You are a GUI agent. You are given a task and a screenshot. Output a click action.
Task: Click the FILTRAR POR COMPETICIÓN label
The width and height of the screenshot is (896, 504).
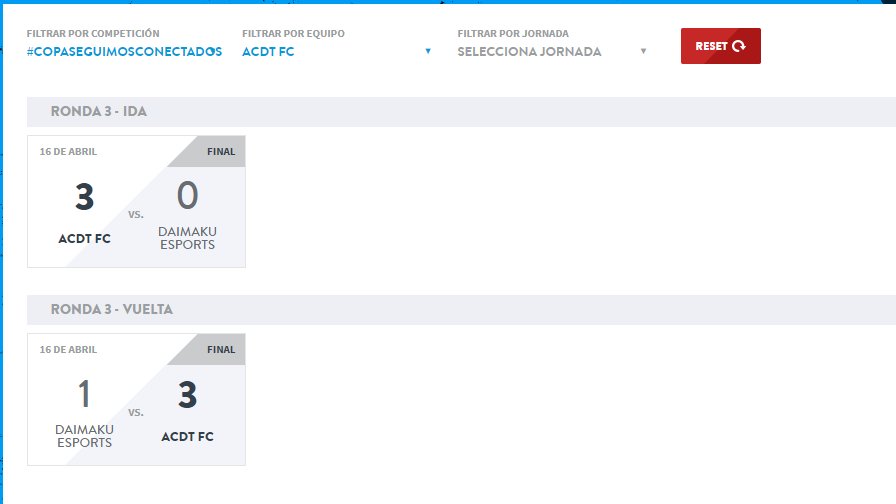click(x=93, y=34)
